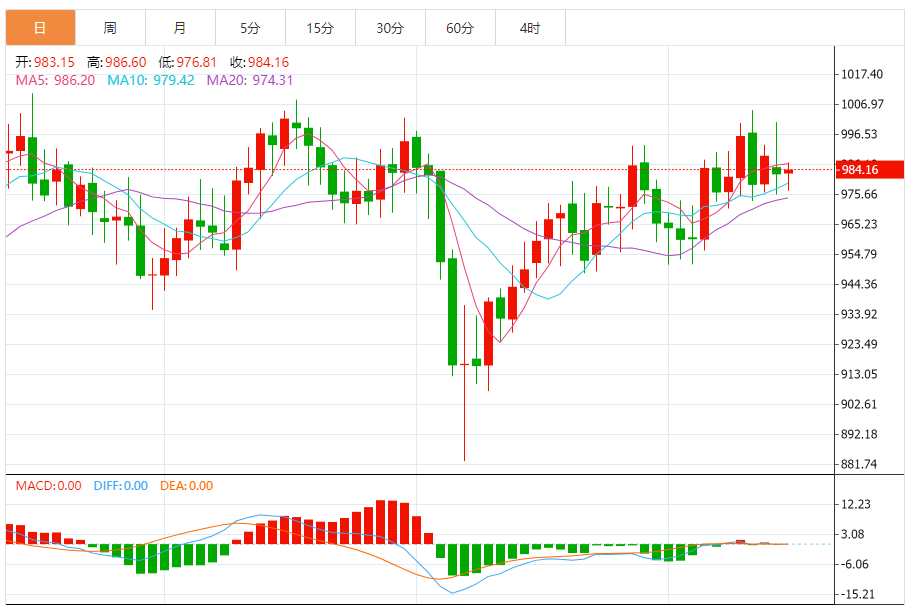
Task: Click the DIFF:0.00 label
Action: pos(121,486)
